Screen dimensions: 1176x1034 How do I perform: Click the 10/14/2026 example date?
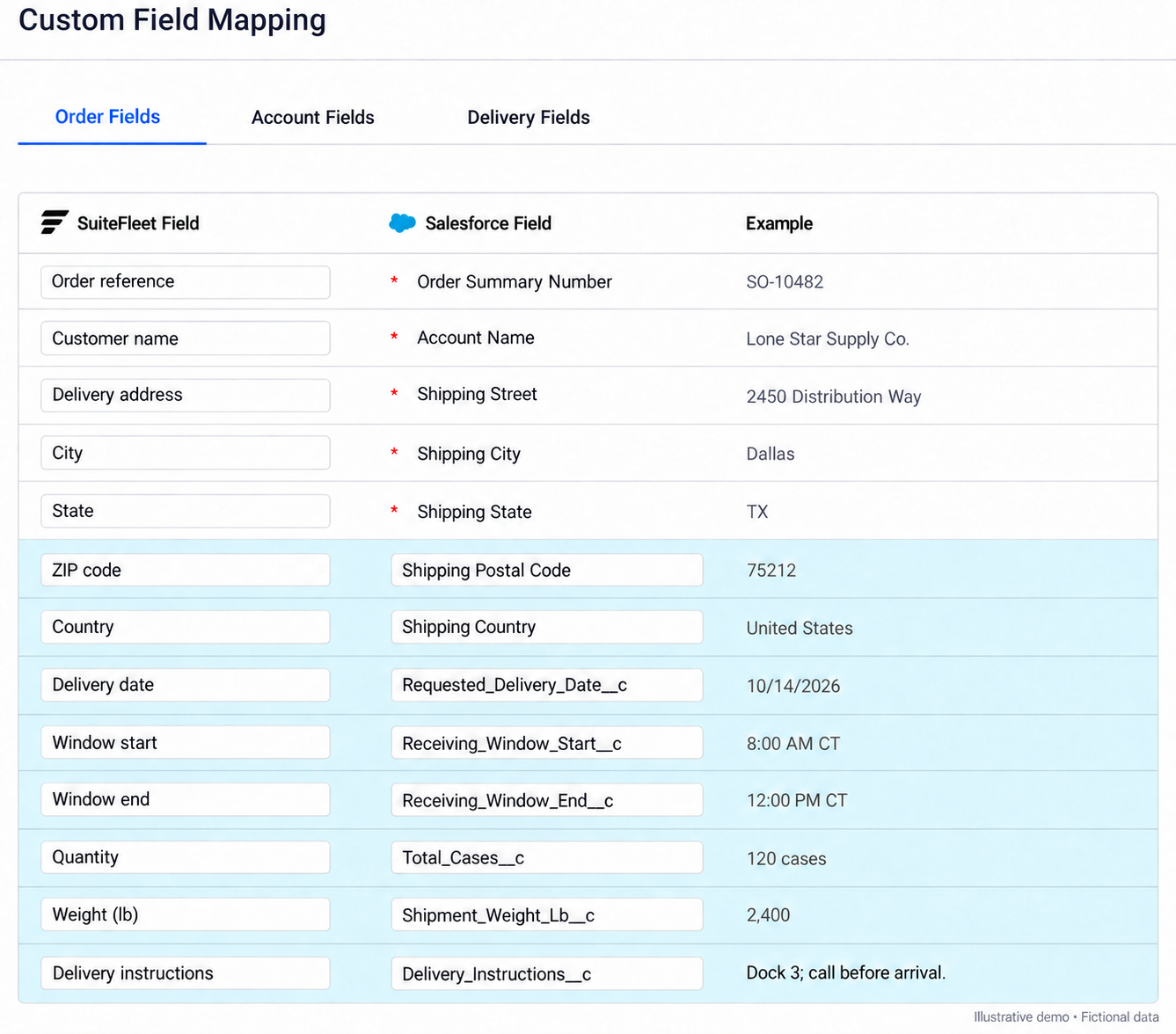click(793, 686)
